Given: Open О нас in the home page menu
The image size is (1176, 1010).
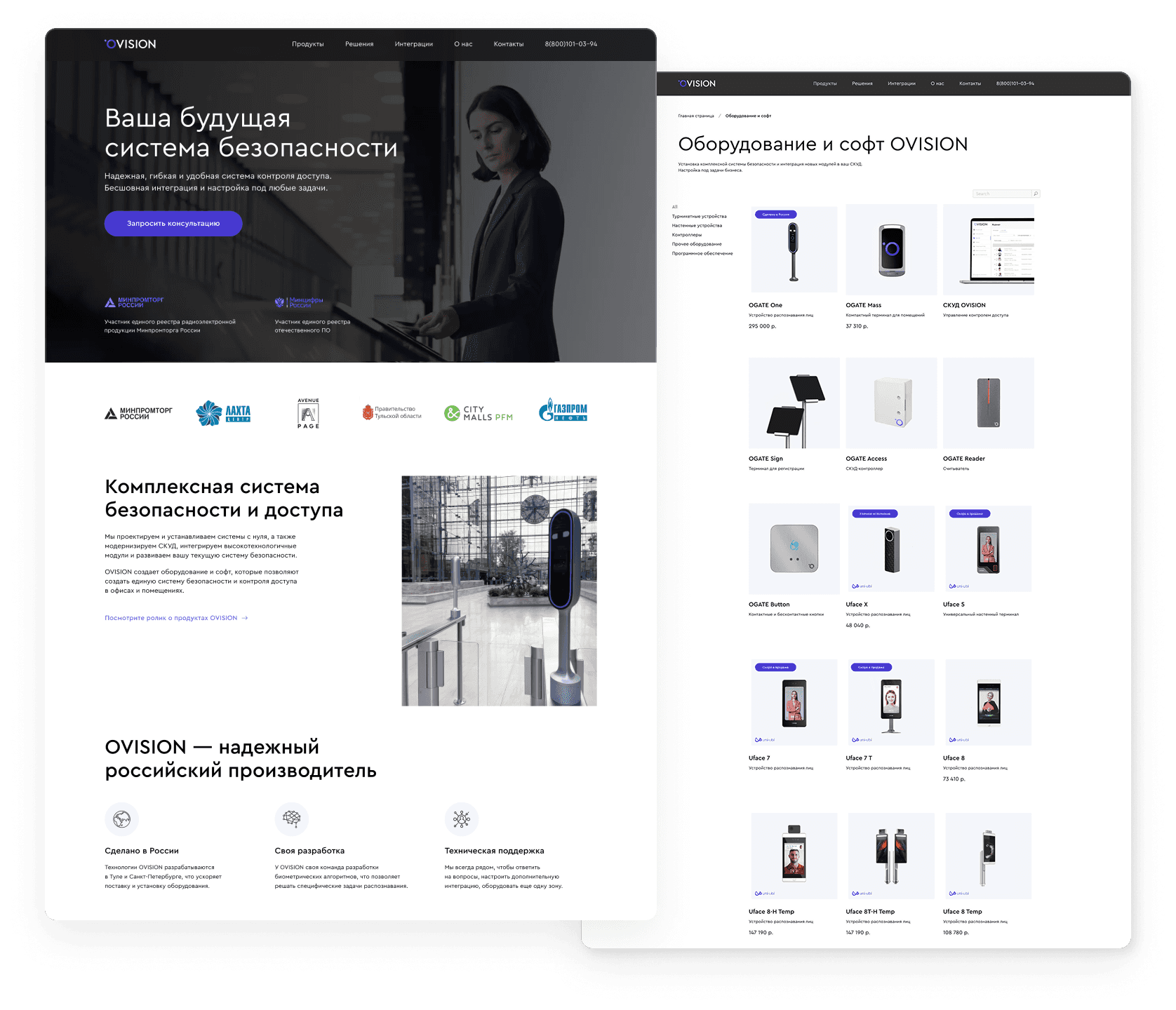Looking at the screenshot, I should 463,44.
